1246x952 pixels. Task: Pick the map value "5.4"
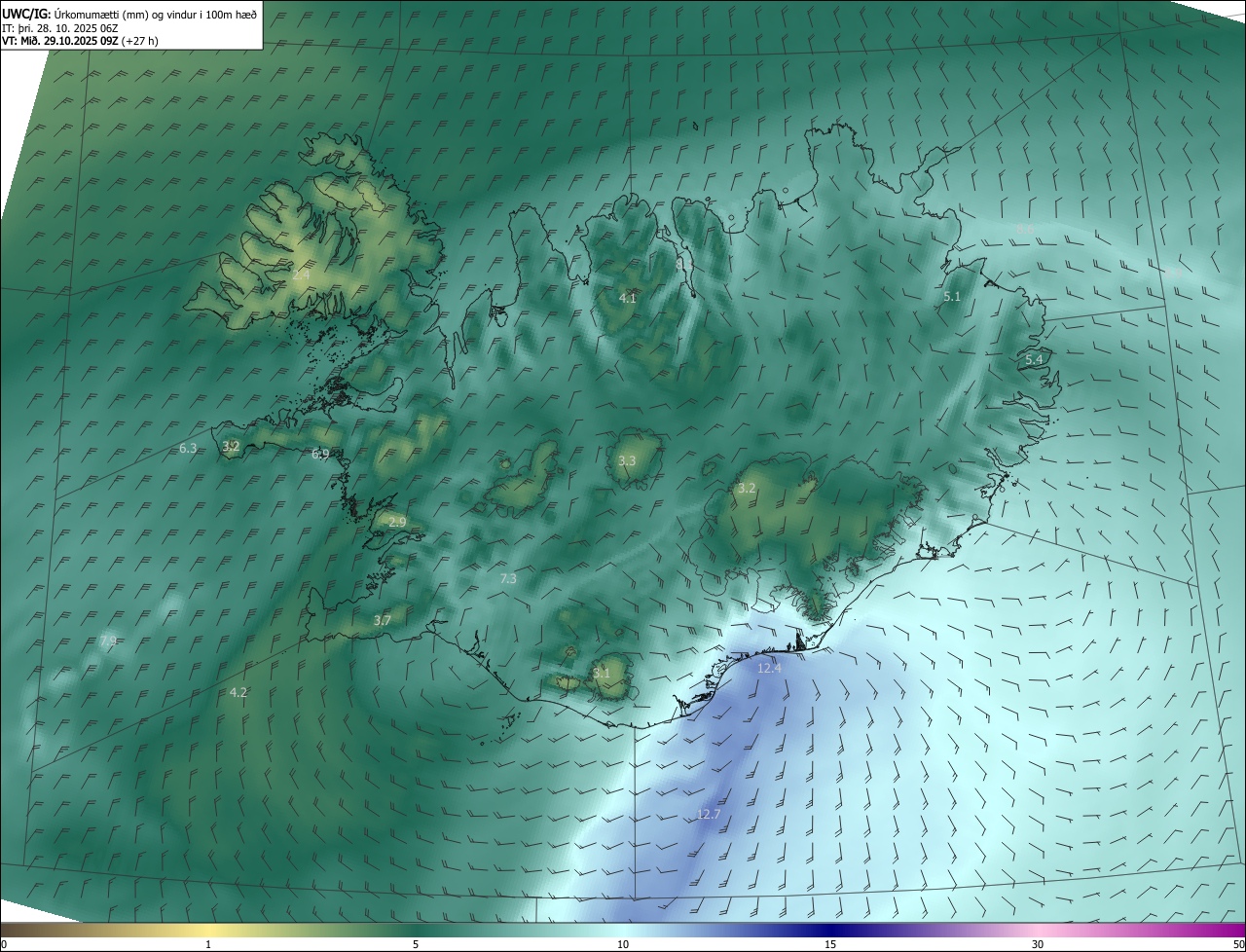[1034, 359]
